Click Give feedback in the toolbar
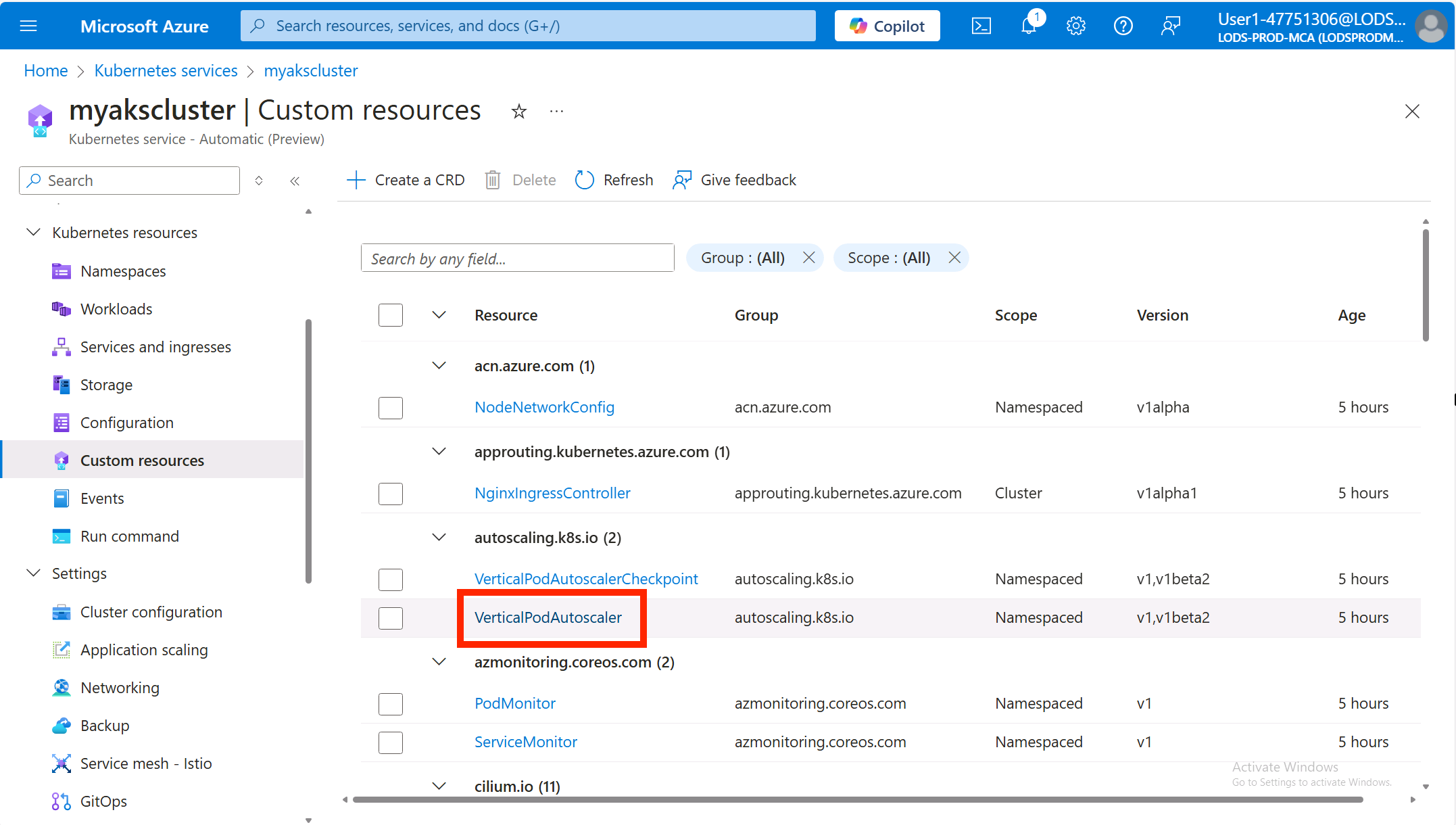This screenshot has width=1456, height=825. point(734,180)
